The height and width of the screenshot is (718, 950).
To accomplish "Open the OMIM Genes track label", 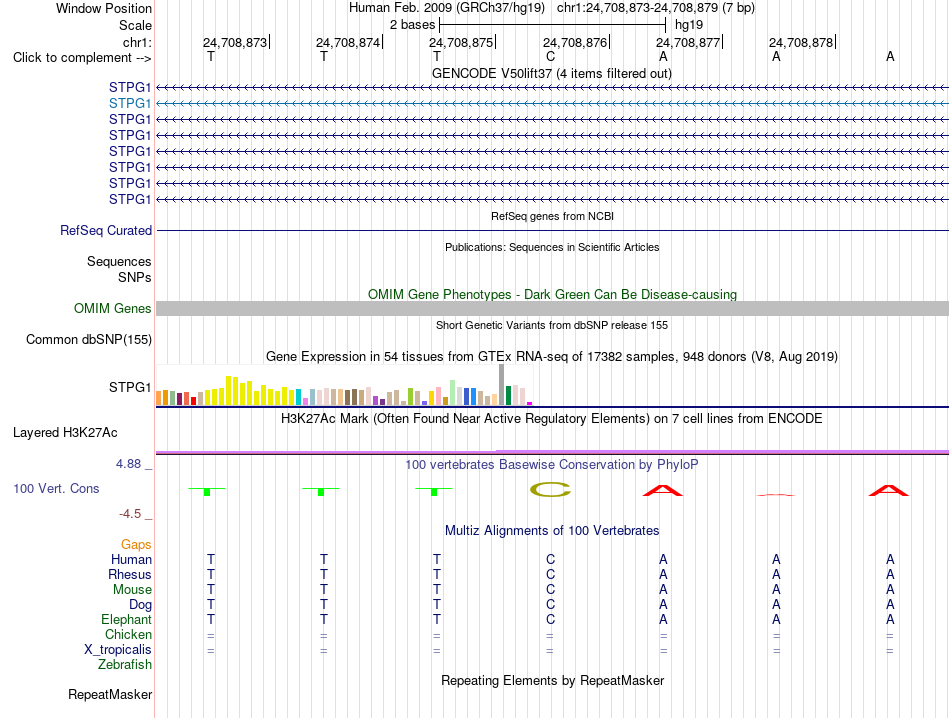I will pos(113,308).
